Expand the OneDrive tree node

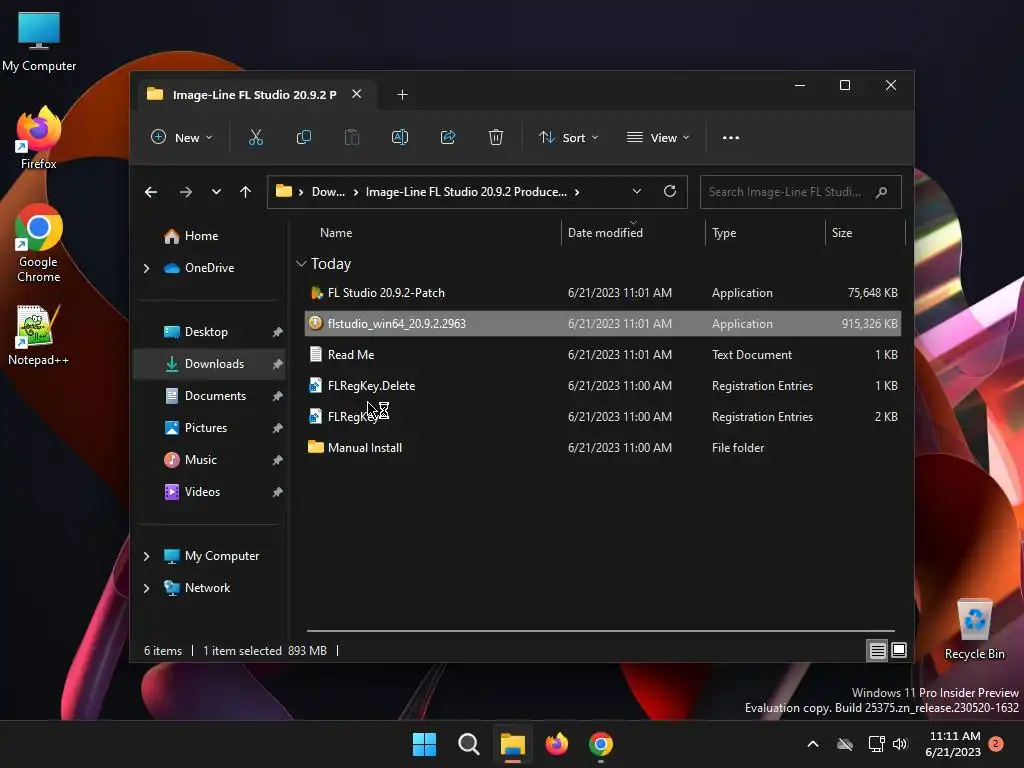pyautogui.click(x=146, y=268)
